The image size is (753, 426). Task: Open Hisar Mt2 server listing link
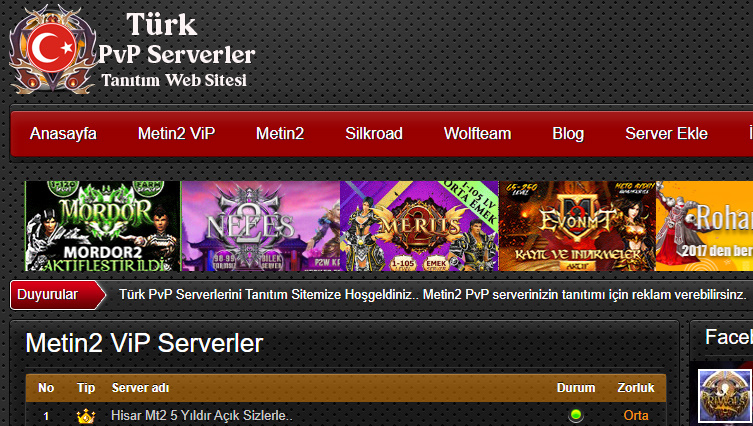(x=202, y=415)
